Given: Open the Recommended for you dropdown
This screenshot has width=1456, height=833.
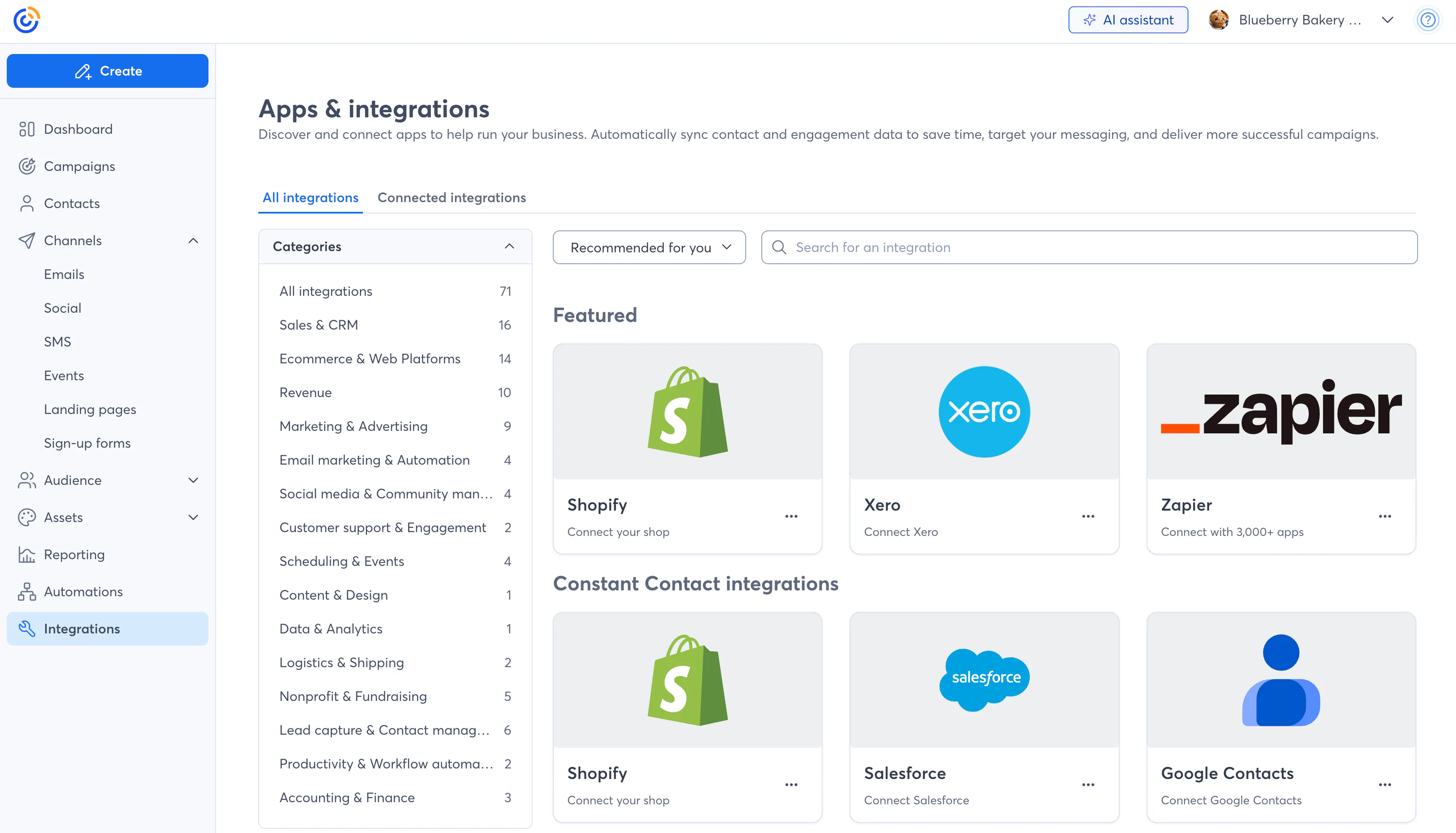Looking at the screenshot, I should click(649, 247).
